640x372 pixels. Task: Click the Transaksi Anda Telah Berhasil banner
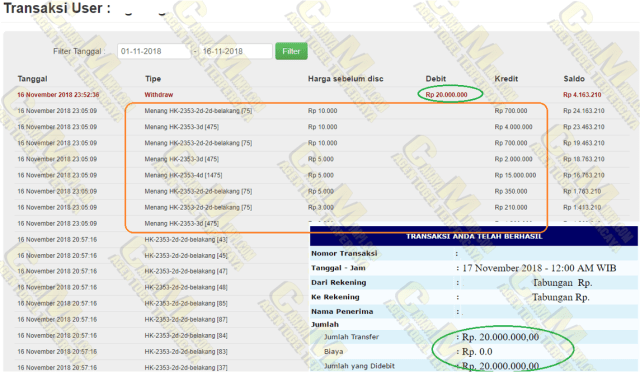pyautogui.click(x=474, y=236)
